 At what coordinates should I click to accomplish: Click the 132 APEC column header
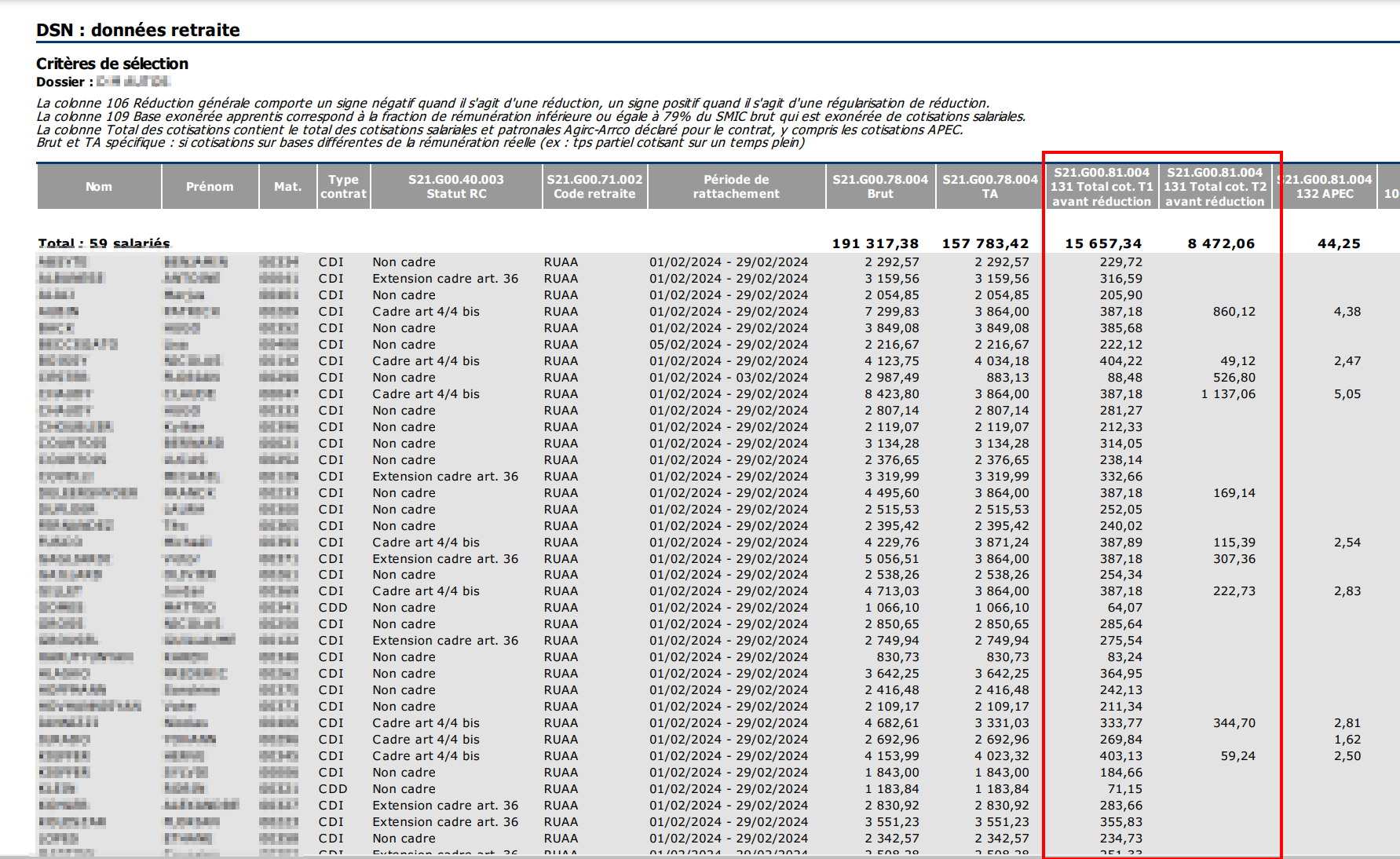1325,187
